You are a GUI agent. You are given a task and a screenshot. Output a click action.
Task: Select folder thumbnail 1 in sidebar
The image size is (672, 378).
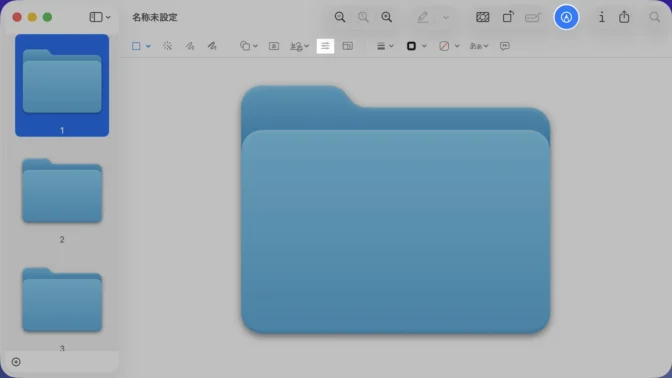62,85
